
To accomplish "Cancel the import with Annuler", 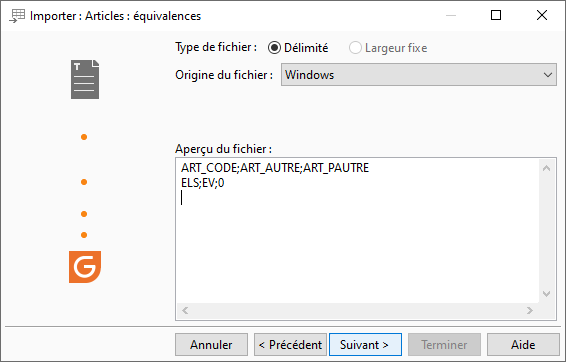I will tap(212, 345).
